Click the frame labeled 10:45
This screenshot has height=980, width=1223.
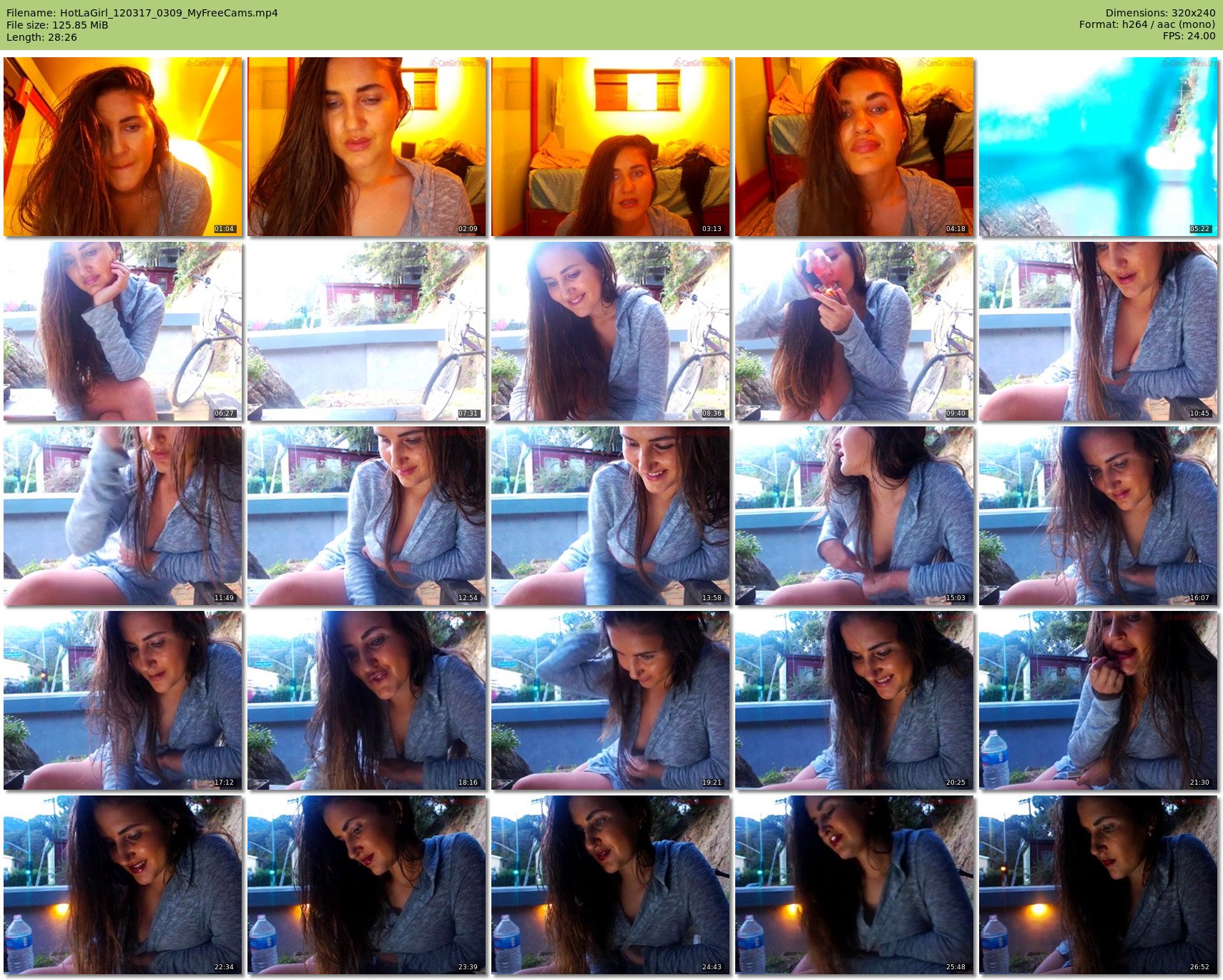pos(1099,331)
